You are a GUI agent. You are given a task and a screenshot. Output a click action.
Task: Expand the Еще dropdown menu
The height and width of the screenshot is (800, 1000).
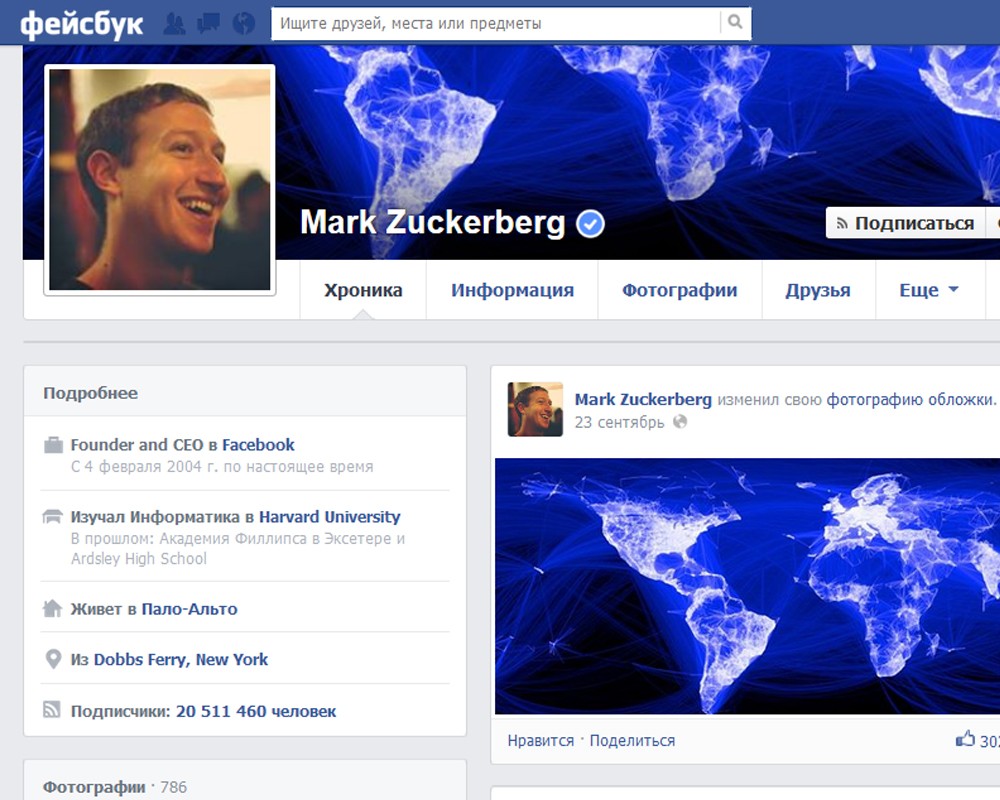pos(929,290)
